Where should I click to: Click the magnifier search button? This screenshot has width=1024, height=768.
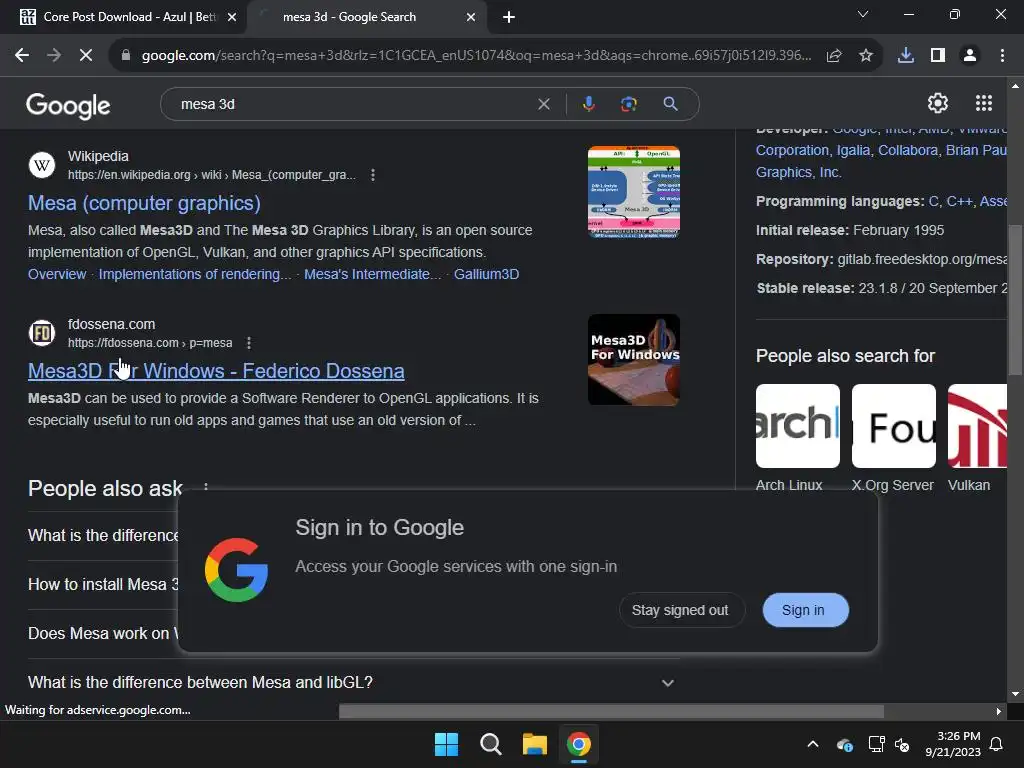click(x=670, y=104)
